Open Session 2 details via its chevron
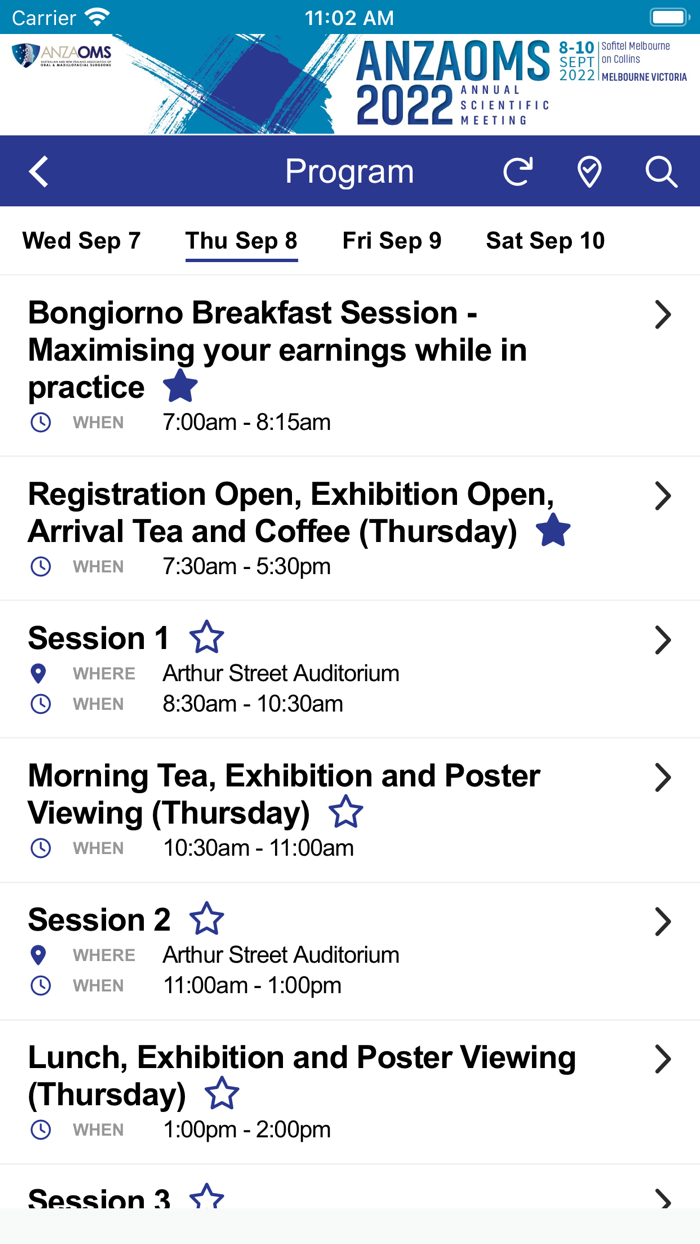Image resolution: width=700 pixels, height=1244 pixels. 663,920
